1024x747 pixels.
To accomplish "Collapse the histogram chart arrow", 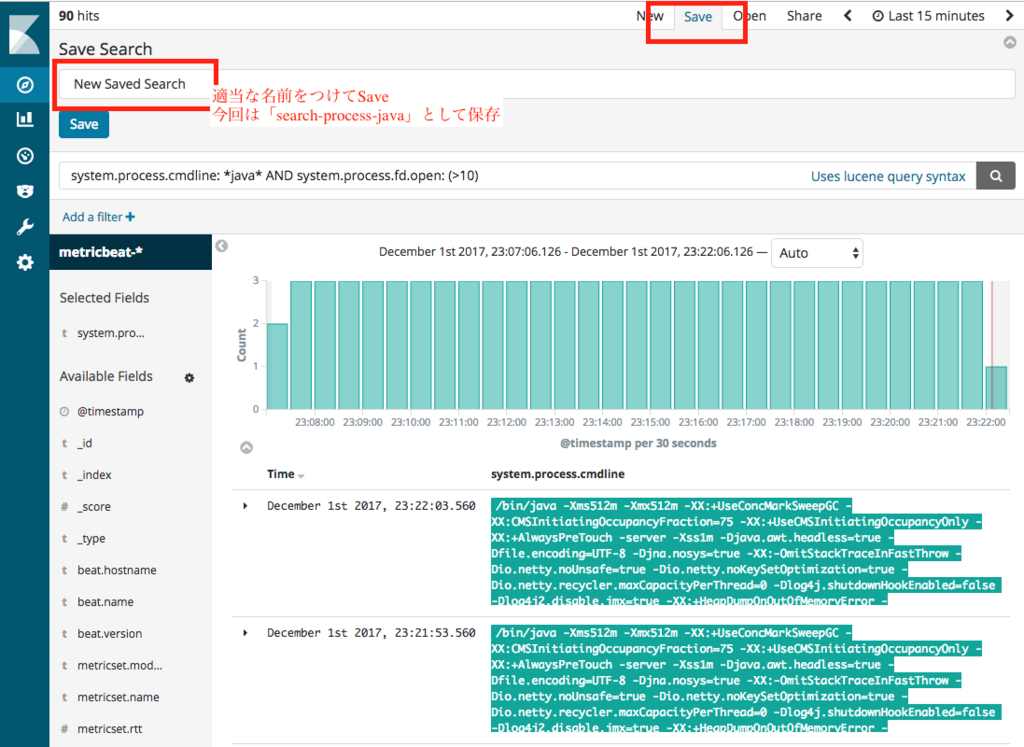I will pos(246,447).
